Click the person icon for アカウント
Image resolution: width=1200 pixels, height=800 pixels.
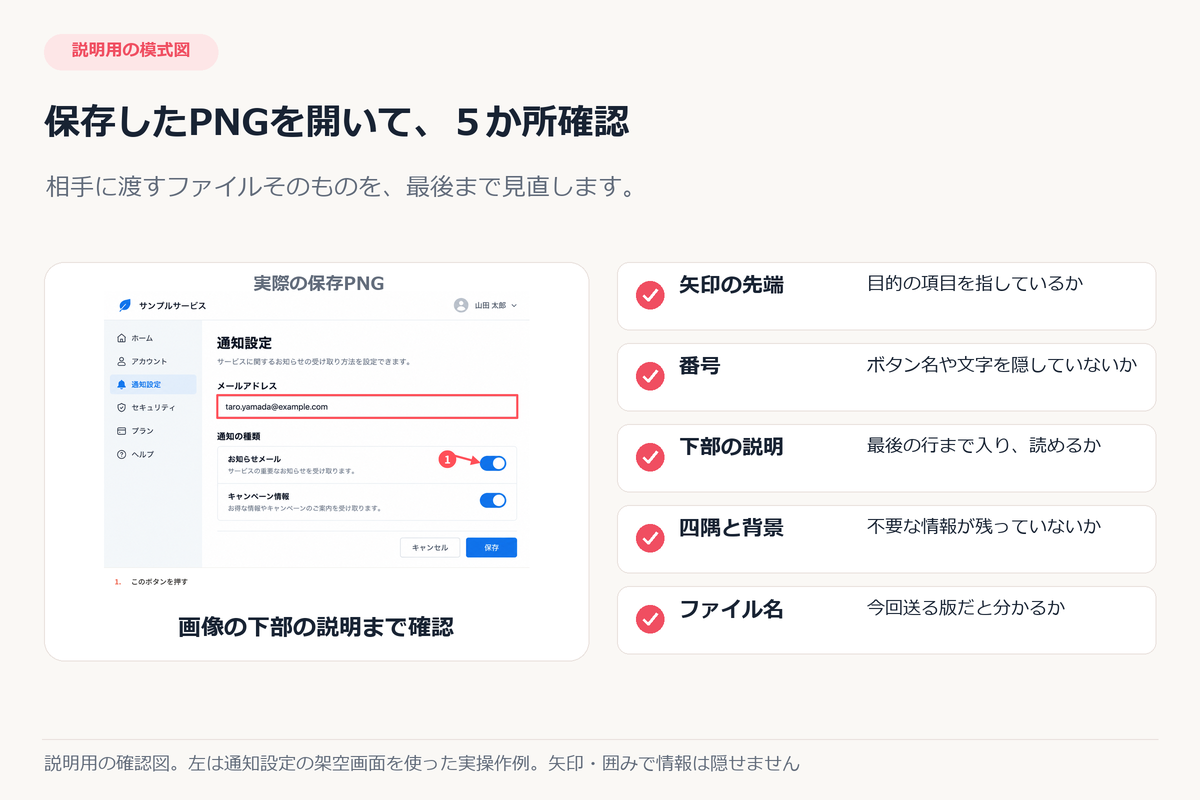click(x=122, y=361)
